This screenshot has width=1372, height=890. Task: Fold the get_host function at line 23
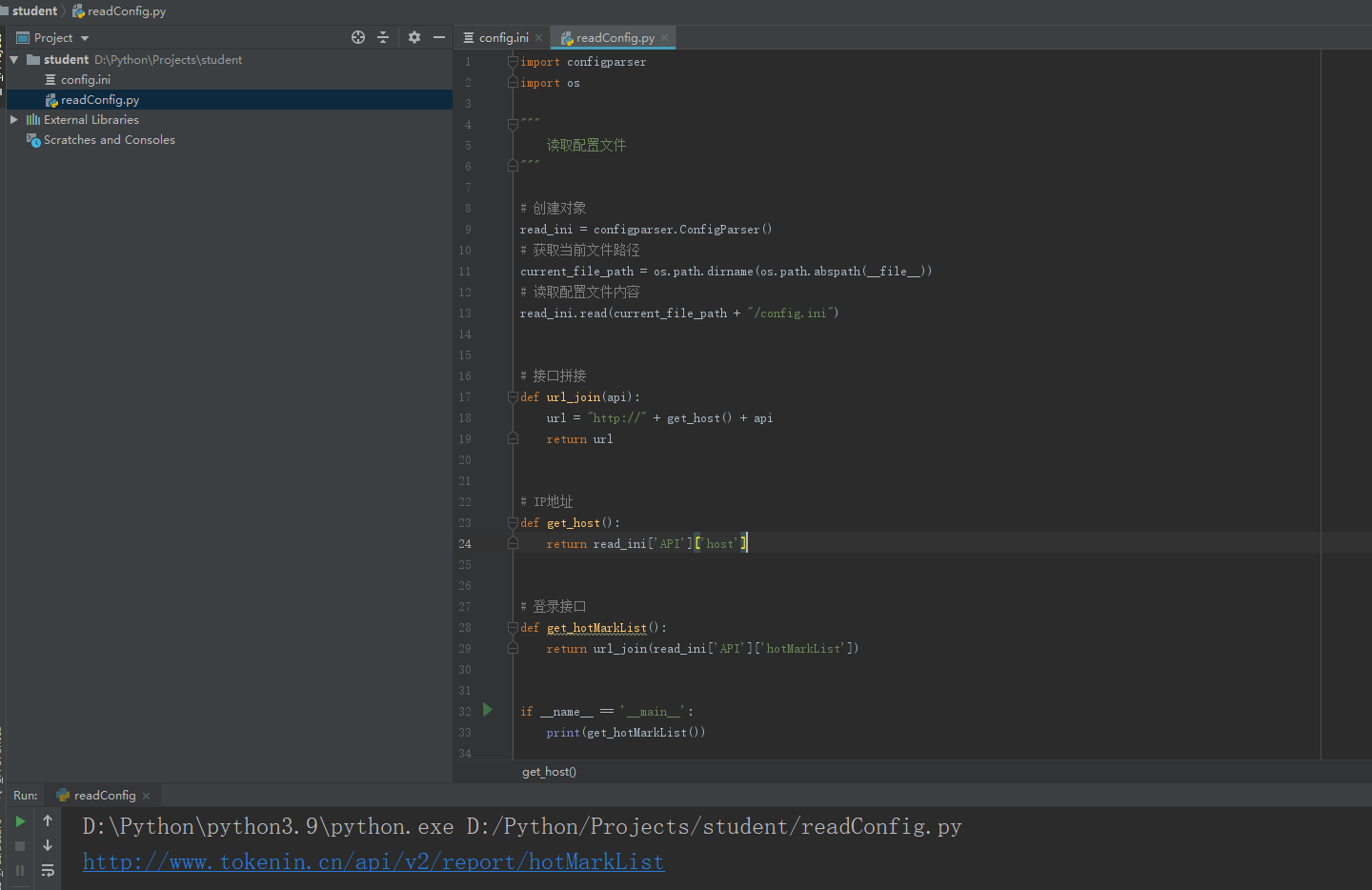[x=513, y=523]
